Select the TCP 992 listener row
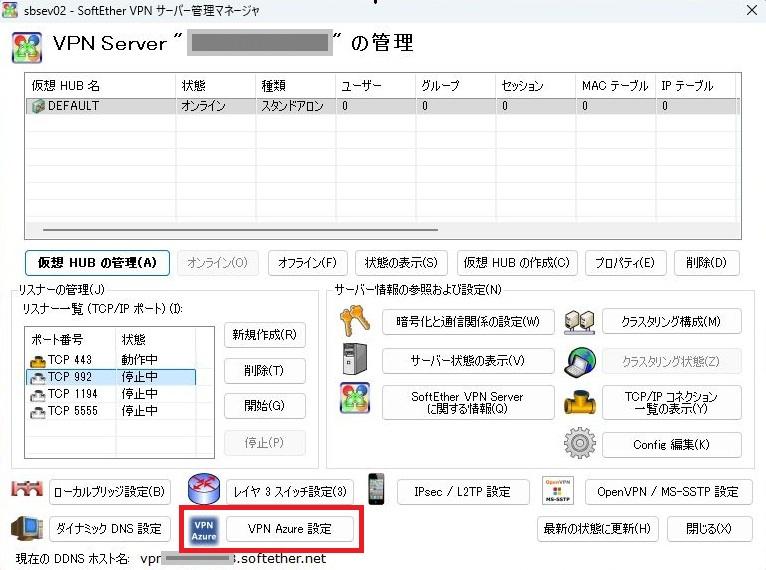The width and height of the screenshot is (766, 570). [x=111, y=377]
